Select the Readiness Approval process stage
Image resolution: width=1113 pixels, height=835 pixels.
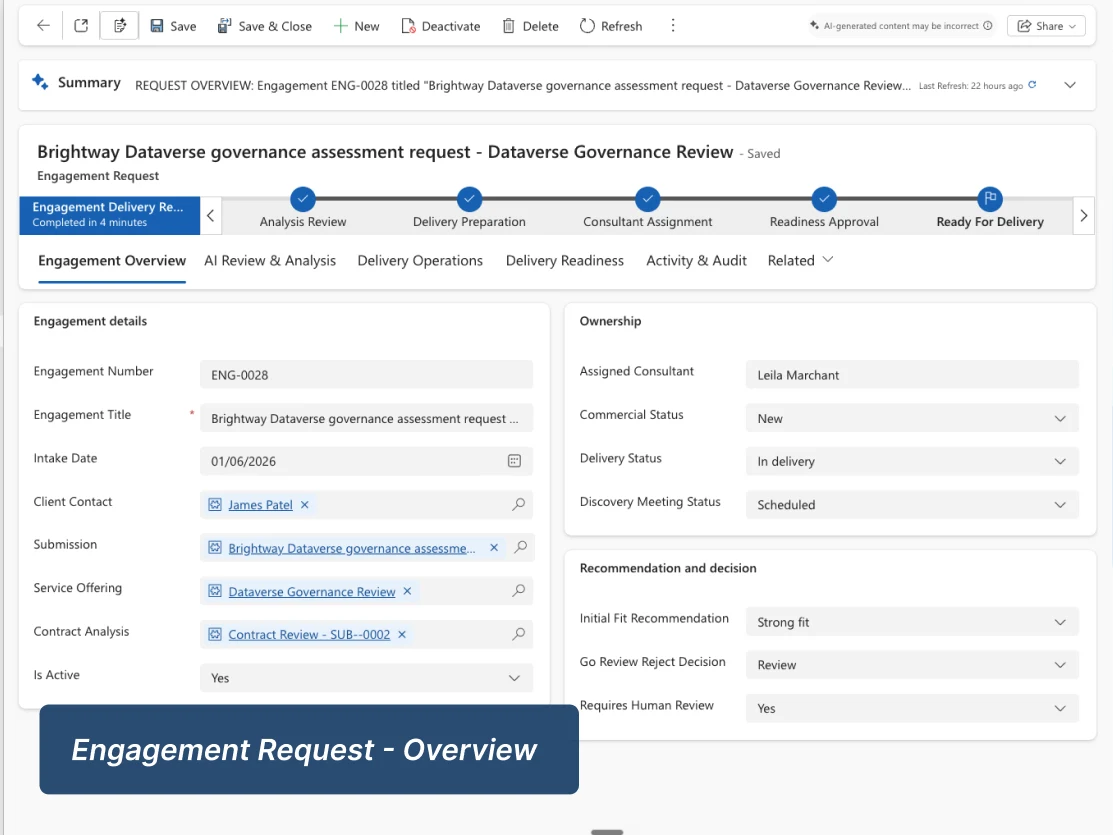pos(823,208)
